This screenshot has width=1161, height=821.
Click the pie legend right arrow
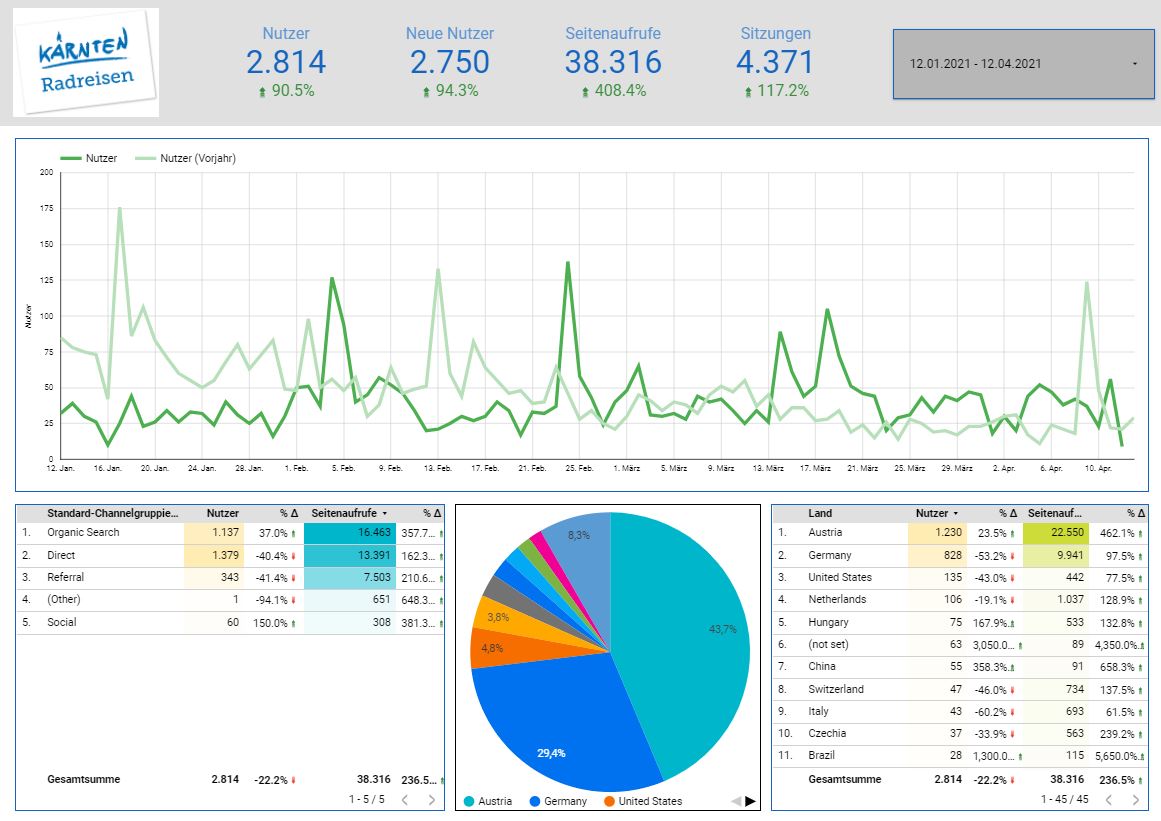click(x=751, y=801)
